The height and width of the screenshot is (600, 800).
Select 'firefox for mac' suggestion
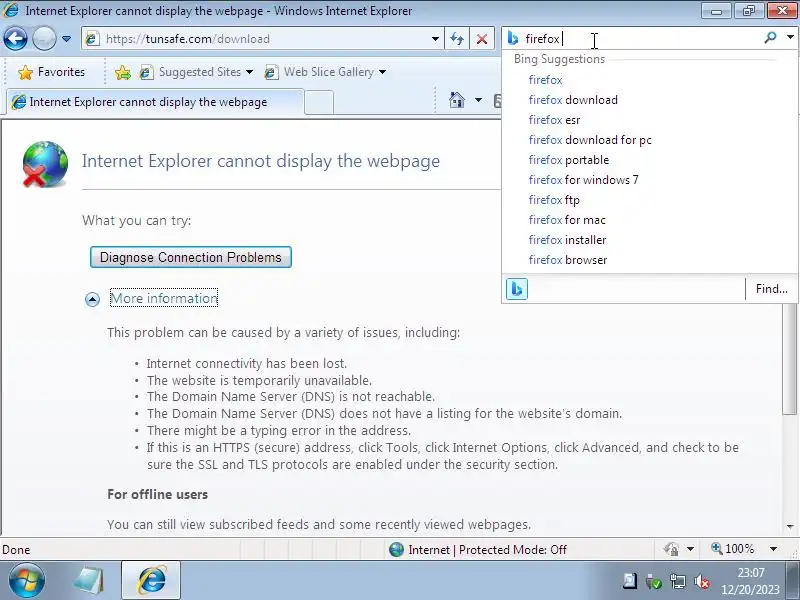(567, 220)
